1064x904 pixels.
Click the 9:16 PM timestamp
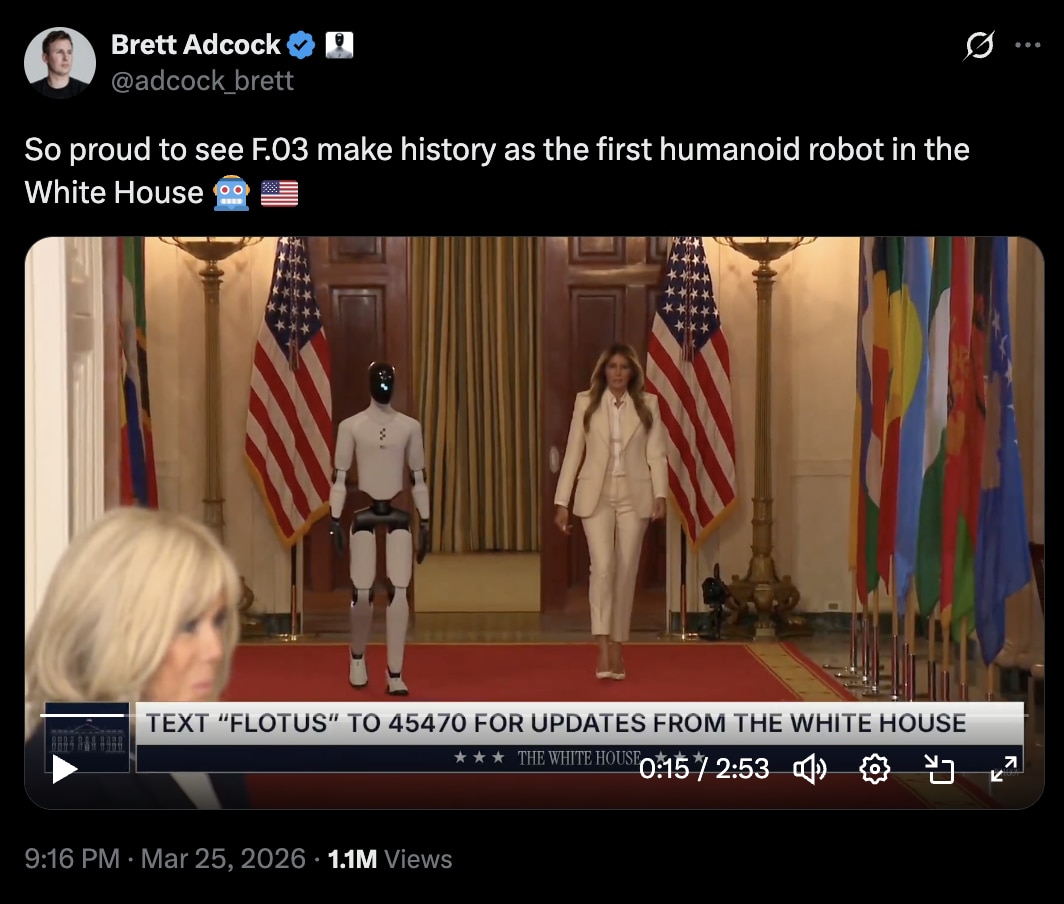pos(72,859)
